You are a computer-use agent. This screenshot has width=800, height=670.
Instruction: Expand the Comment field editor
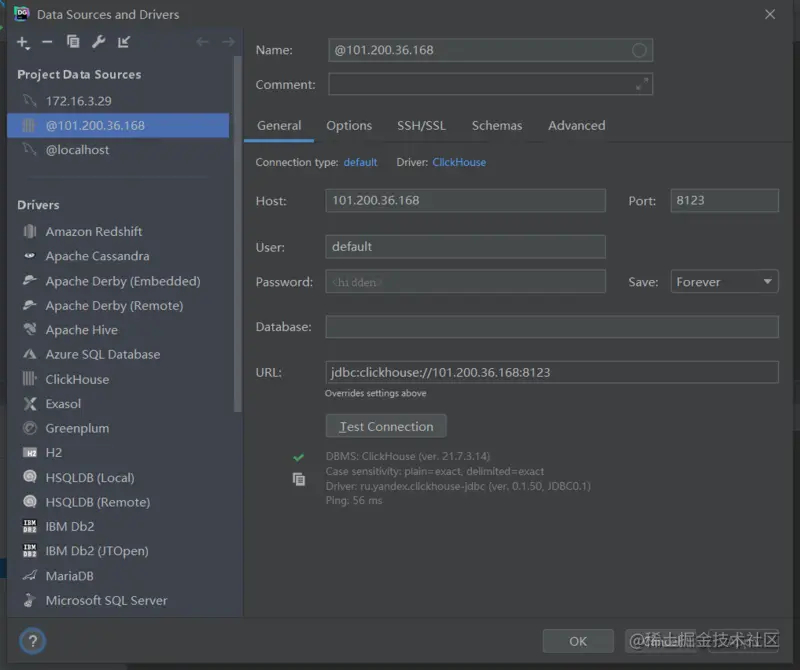[x=642, y=84]
